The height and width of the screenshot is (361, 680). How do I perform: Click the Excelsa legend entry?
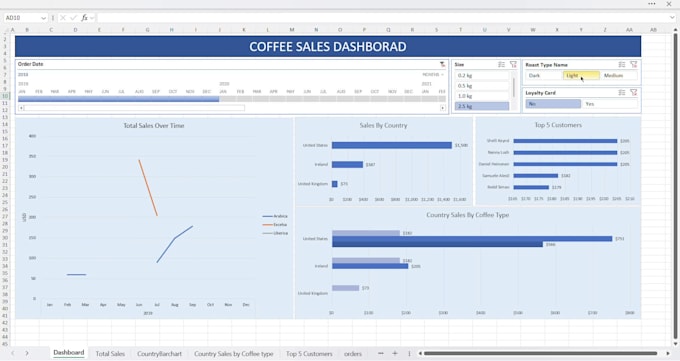[x=275, y=225]
